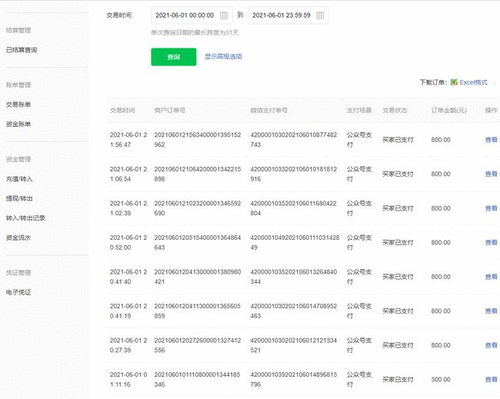Select merchant order number ending 1365605859
500x399 pixels.
197,311
